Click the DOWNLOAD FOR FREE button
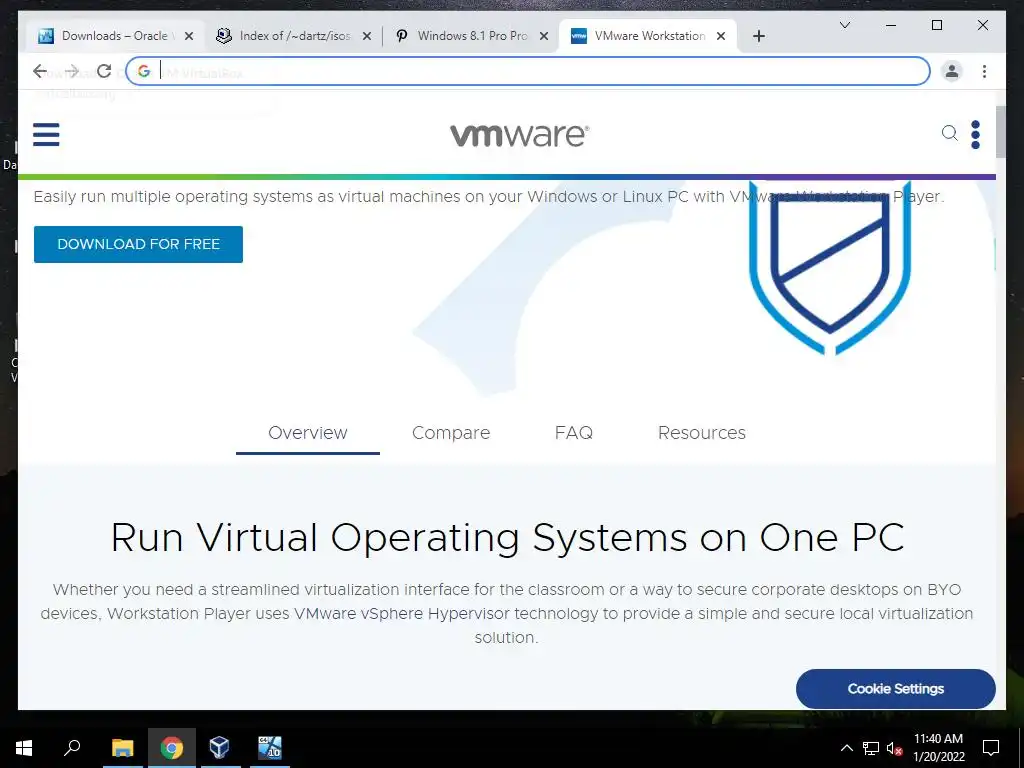 tap(138, 244)
